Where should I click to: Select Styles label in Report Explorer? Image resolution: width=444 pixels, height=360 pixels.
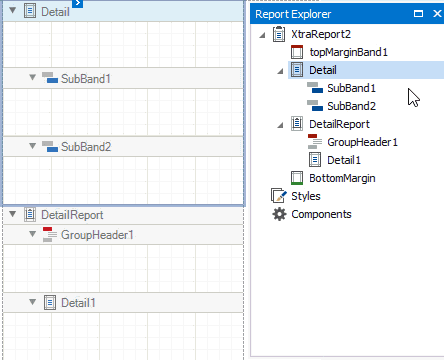[306, 196]
